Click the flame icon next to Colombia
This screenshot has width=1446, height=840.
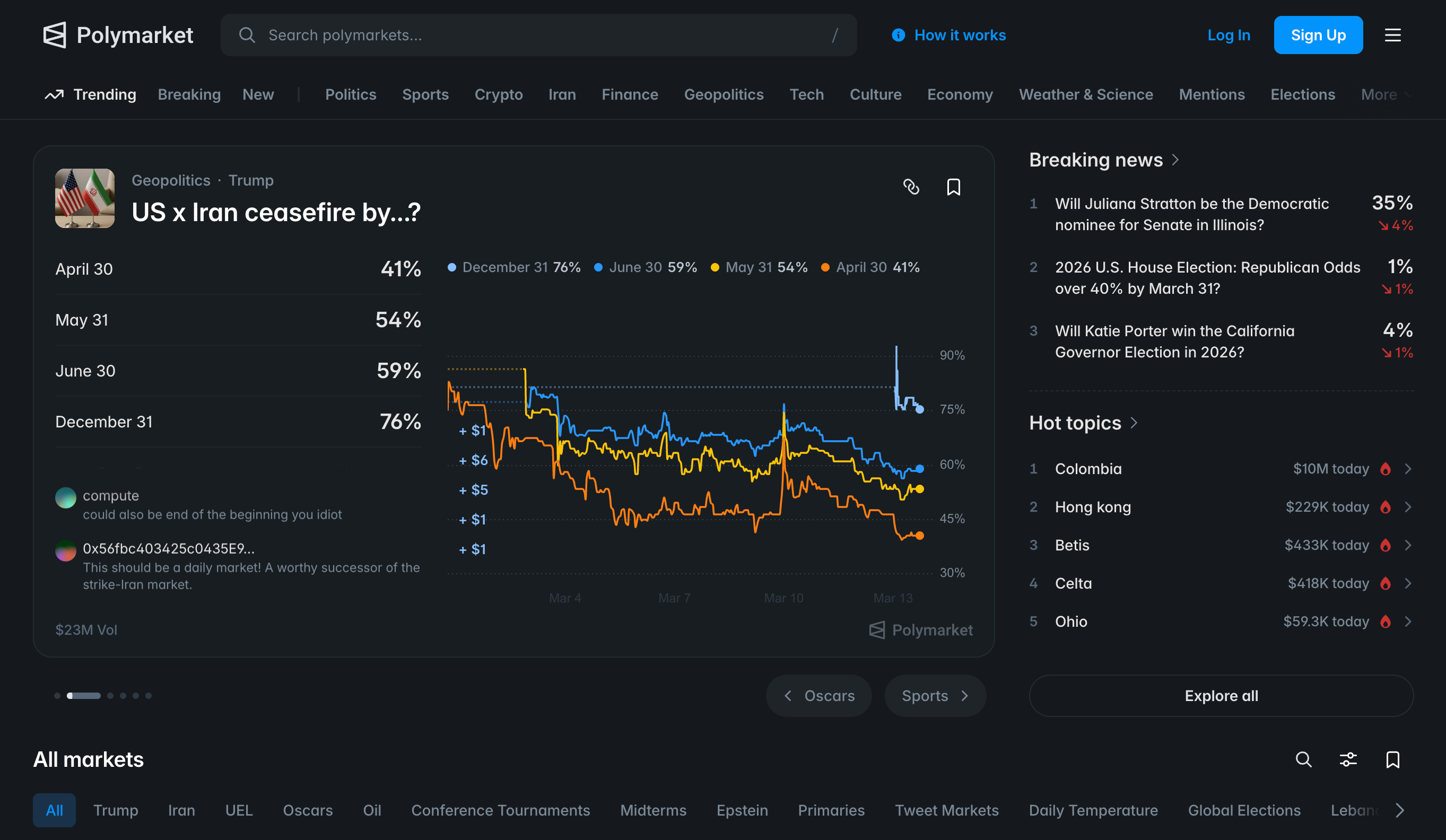click(1385, 469)
